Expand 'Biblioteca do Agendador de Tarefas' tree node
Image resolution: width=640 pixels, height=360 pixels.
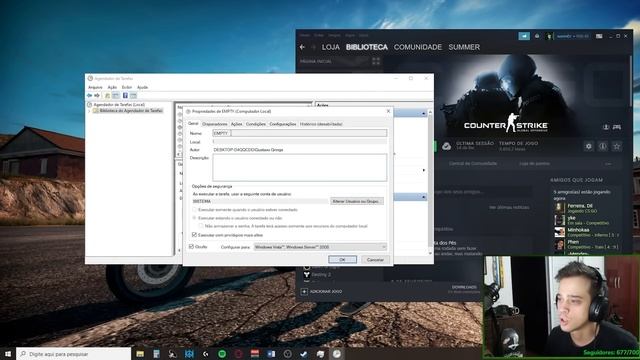90,111
